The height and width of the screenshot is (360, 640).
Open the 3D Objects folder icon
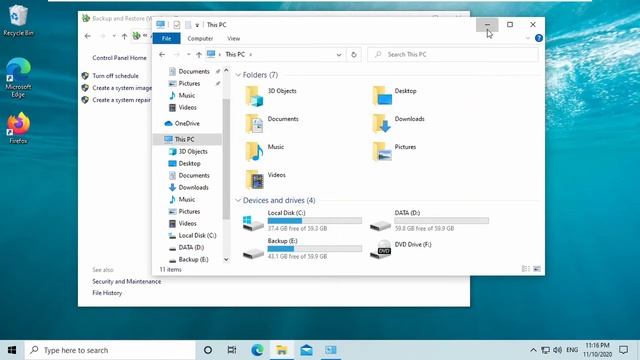click(254, 96)
